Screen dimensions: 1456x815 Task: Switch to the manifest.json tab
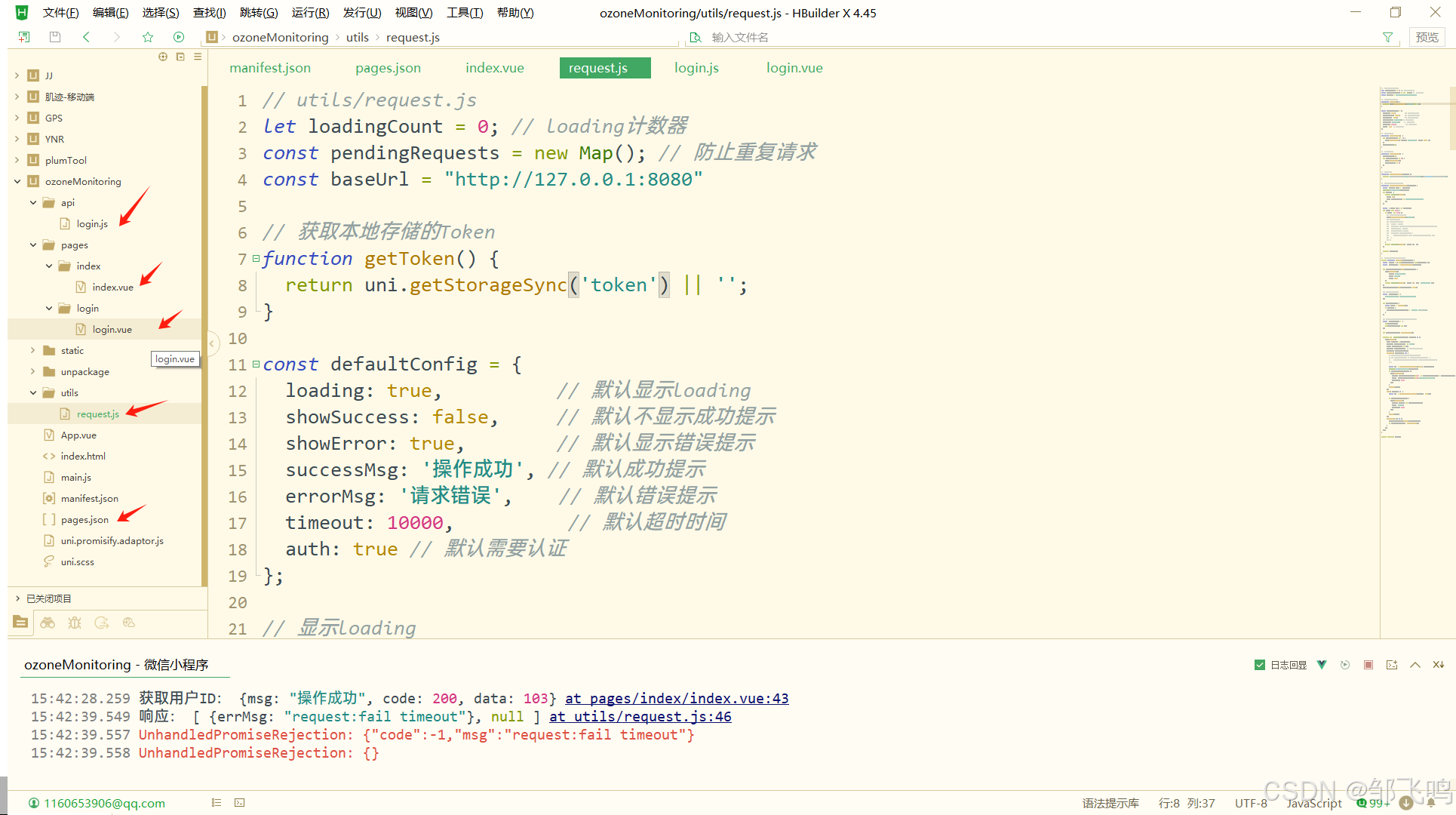pos(270,68)
